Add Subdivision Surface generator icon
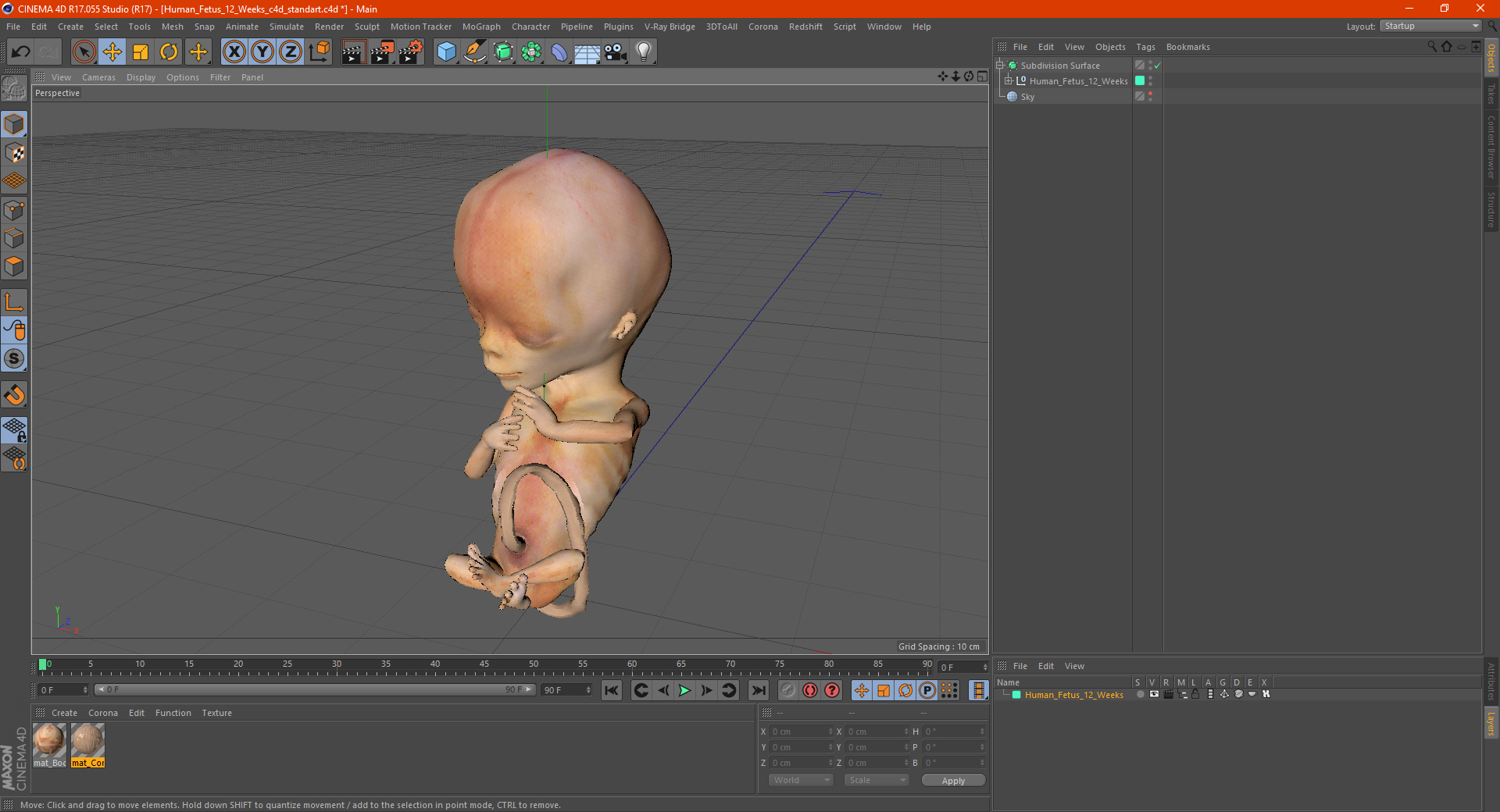Image resolution: width=1500 pixels, height=812 pixels. pos(503,52)
